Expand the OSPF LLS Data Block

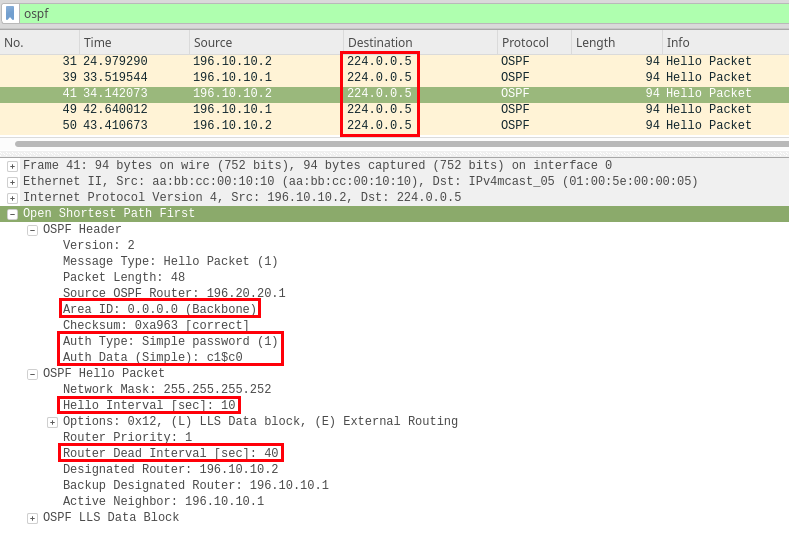pos(32,519)
